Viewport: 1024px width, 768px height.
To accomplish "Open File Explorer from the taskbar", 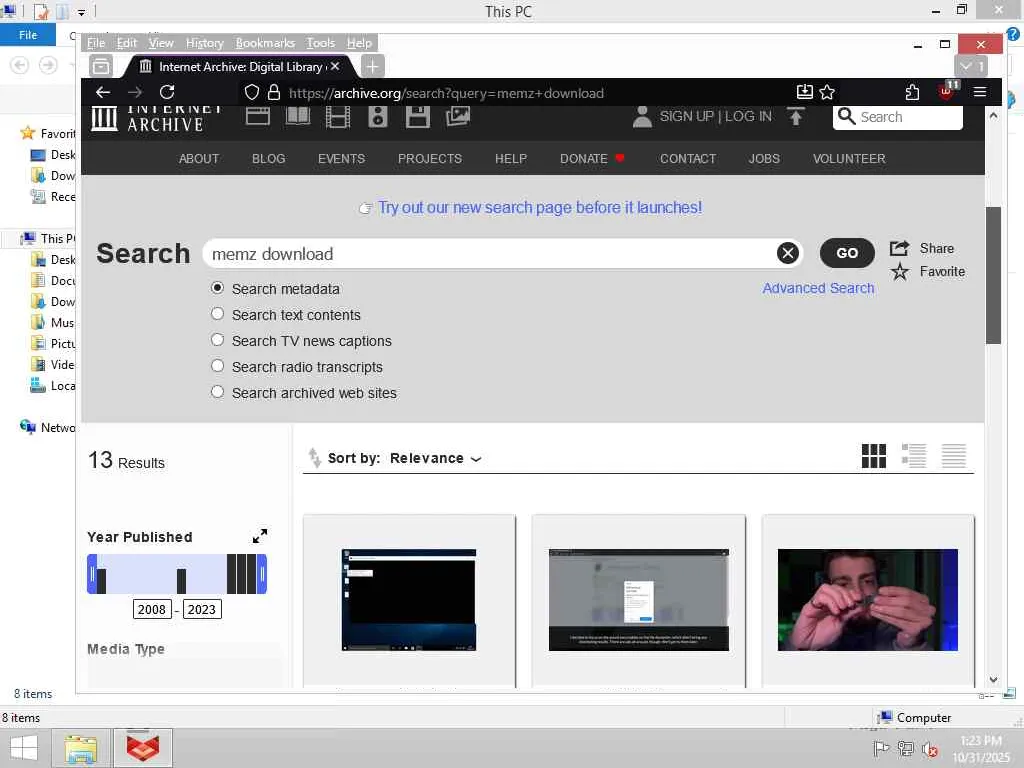I will [x=80, y=748].
